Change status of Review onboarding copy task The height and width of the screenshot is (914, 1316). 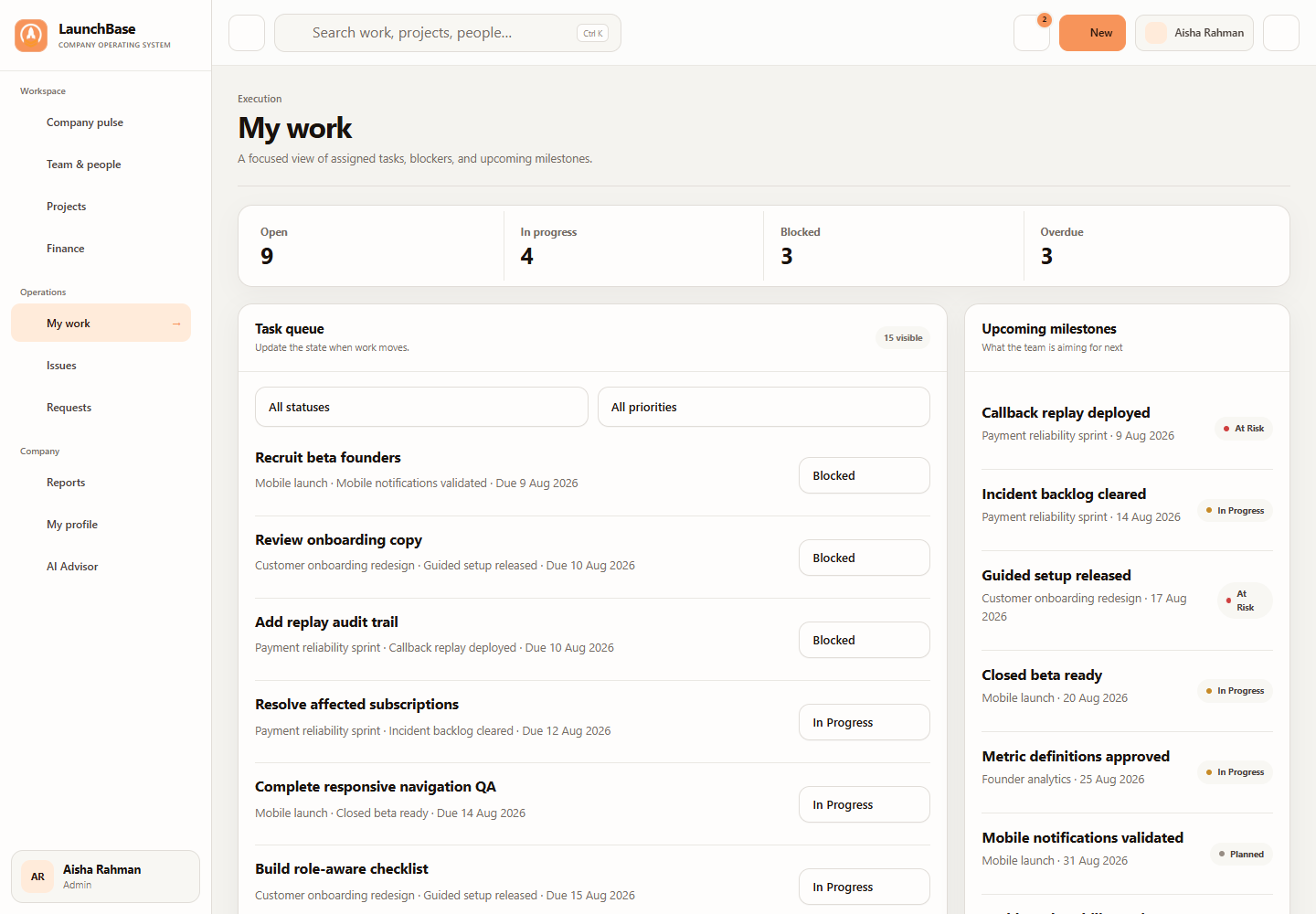[x=865, y=558]
